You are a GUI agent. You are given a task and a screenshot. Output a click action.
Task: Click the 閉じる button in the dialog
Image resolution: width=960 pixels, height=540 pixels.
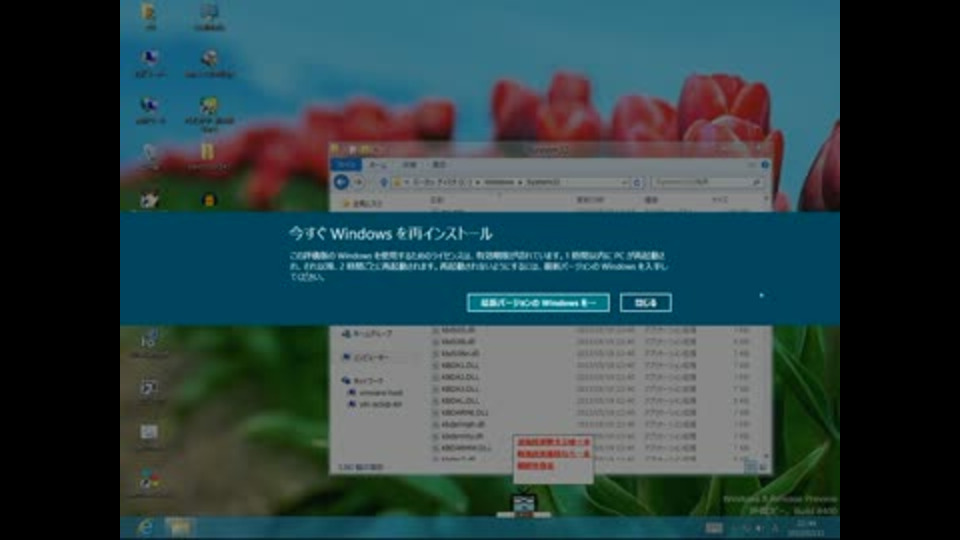[645, 302]
